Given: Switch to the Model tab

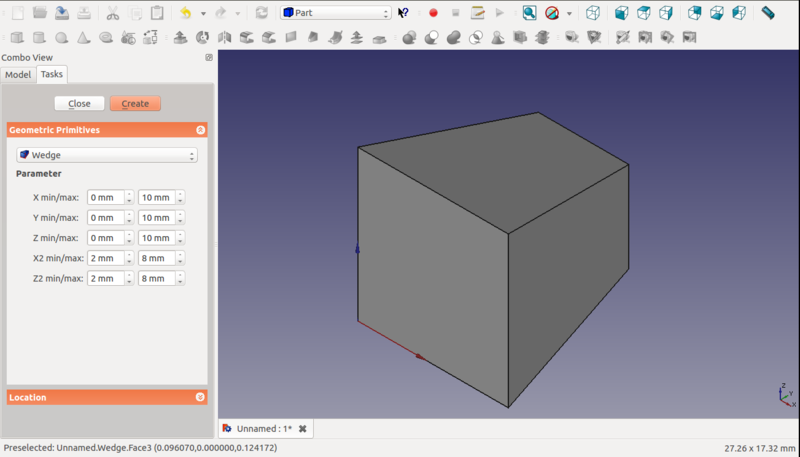Looking at the screenshot, I should tap(18, 75).
